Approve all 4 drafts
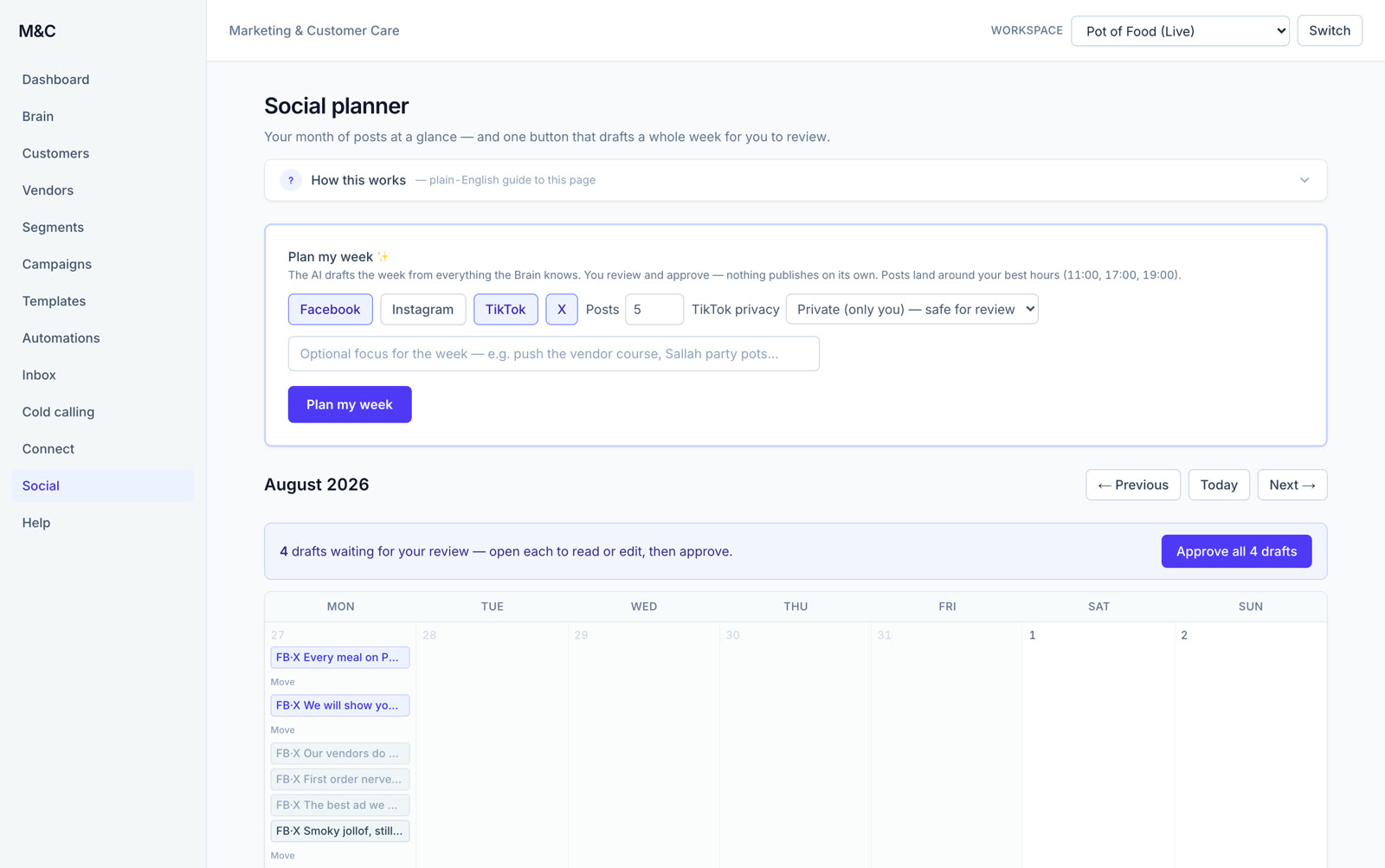The image size is (1385, 868). click(x=1236, y=551)
